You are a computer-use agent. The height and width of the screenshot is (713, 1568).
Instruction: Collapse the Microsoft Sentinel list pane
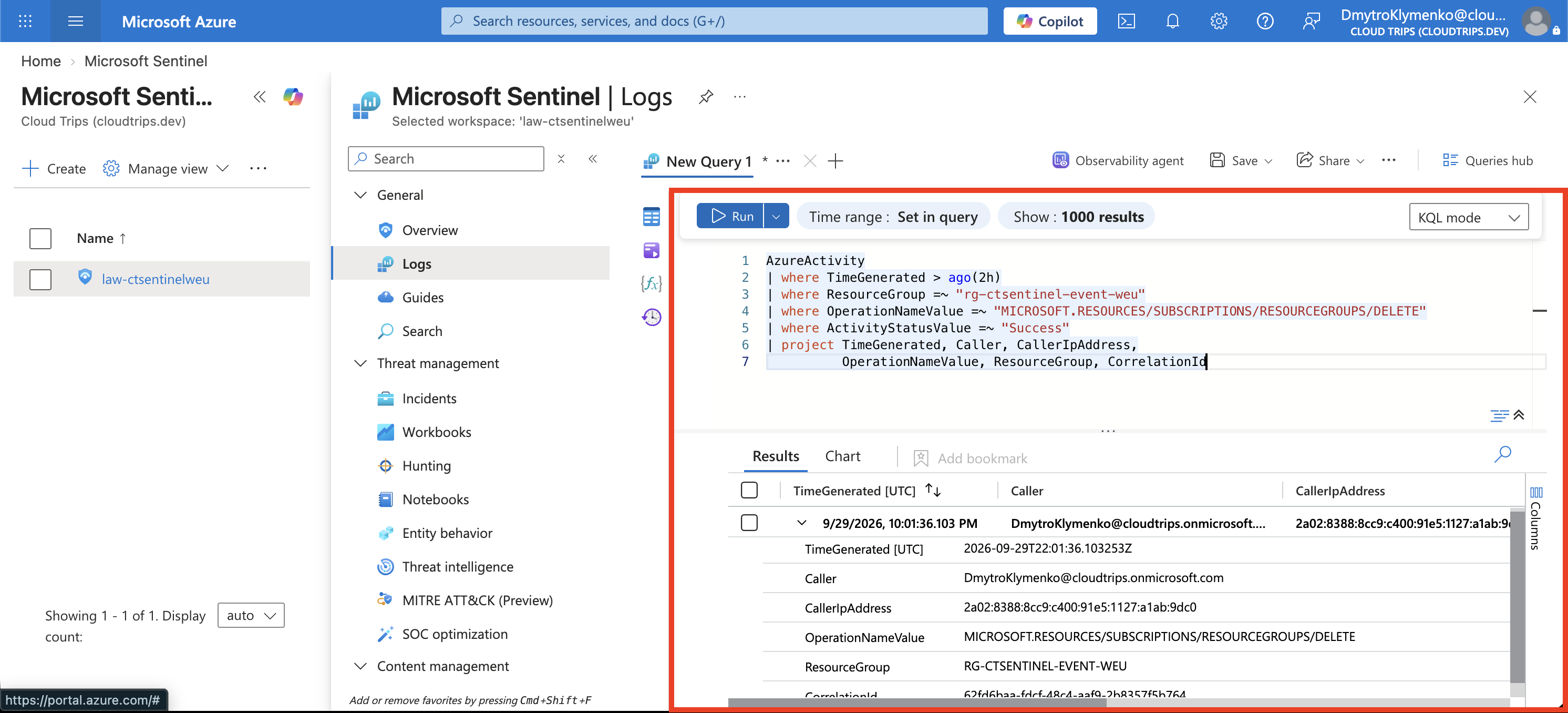[260, 97]
